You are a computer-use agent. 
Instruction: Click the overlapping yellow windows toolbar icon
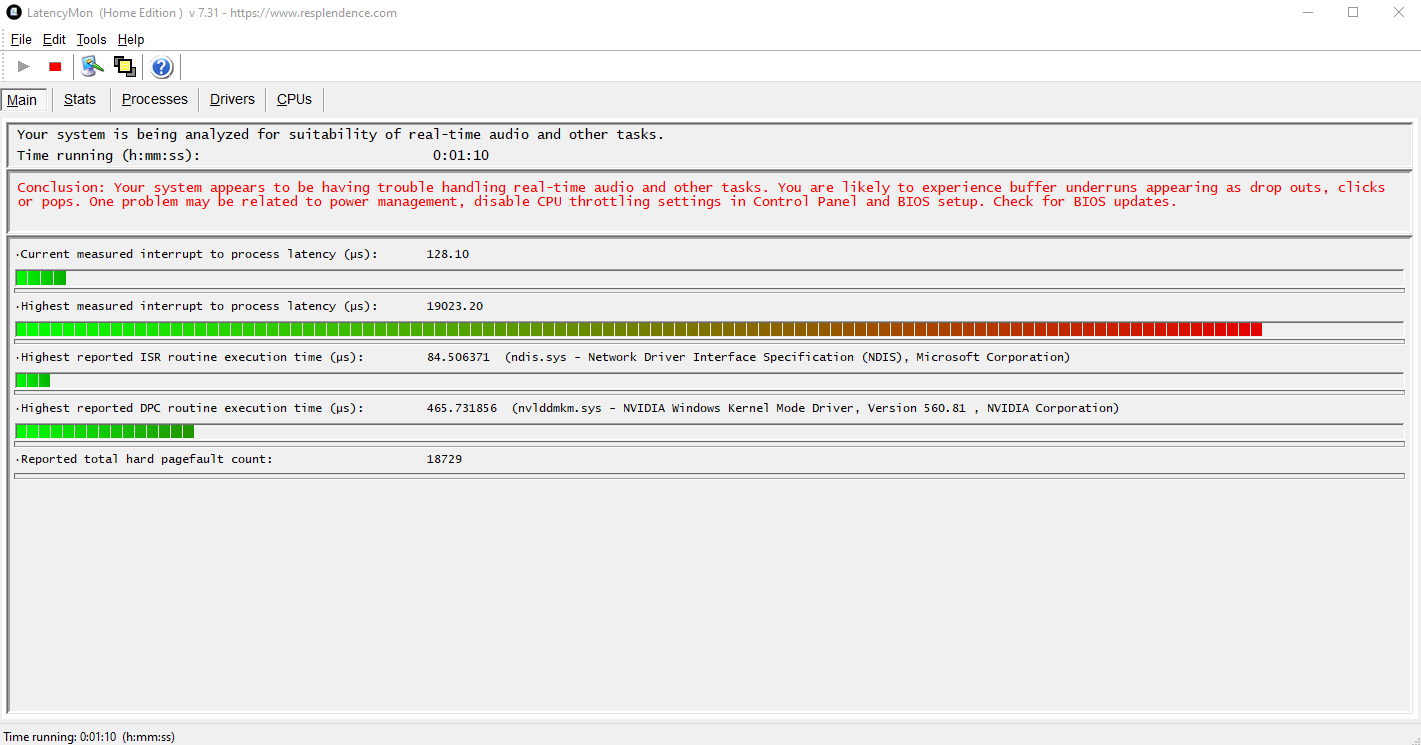point(125,67)
